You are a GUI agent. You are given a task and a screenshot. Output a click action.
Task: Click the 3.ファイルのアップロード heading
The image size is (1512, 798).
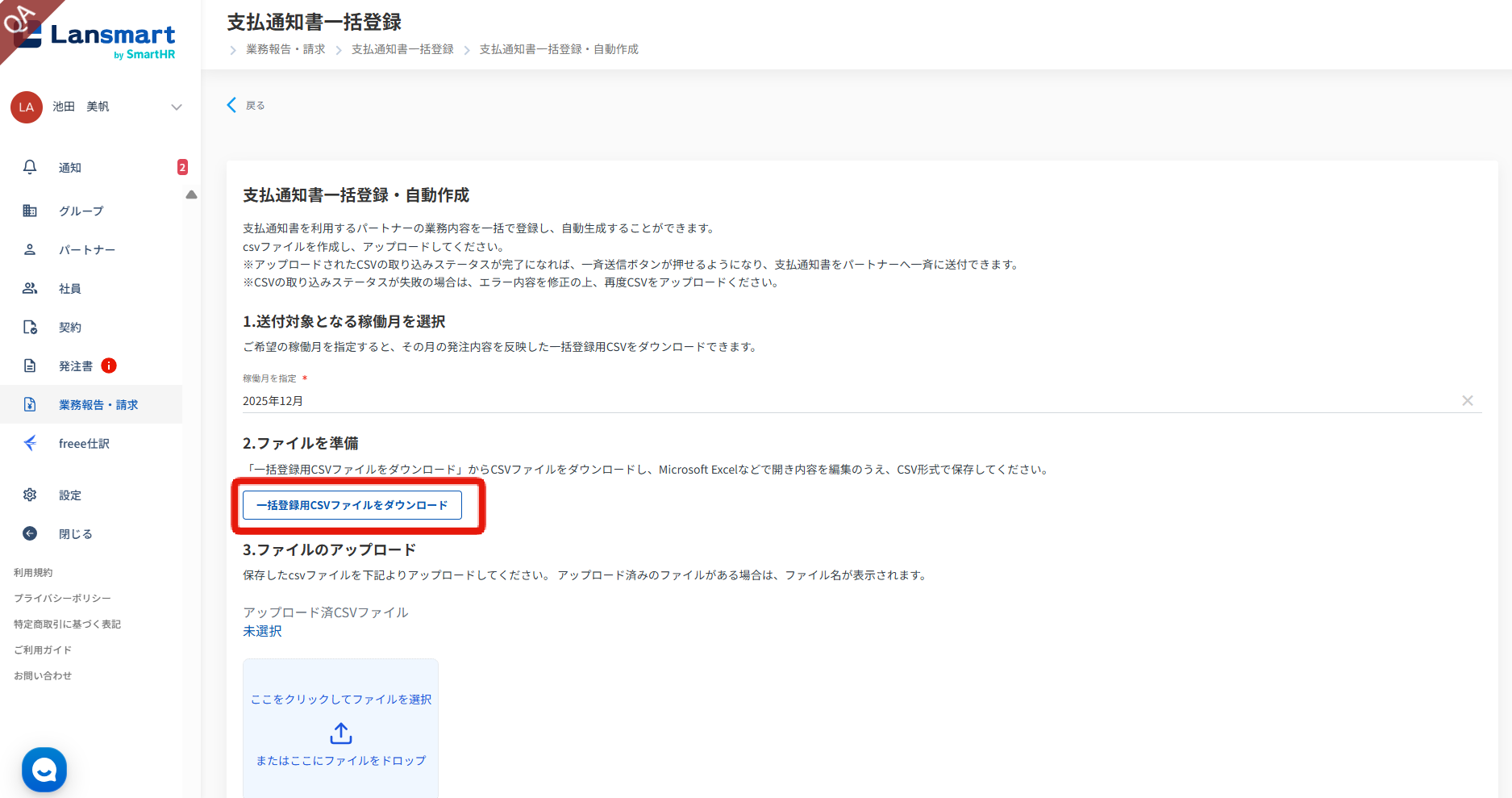pyautogui.click(x=330, y=550)
